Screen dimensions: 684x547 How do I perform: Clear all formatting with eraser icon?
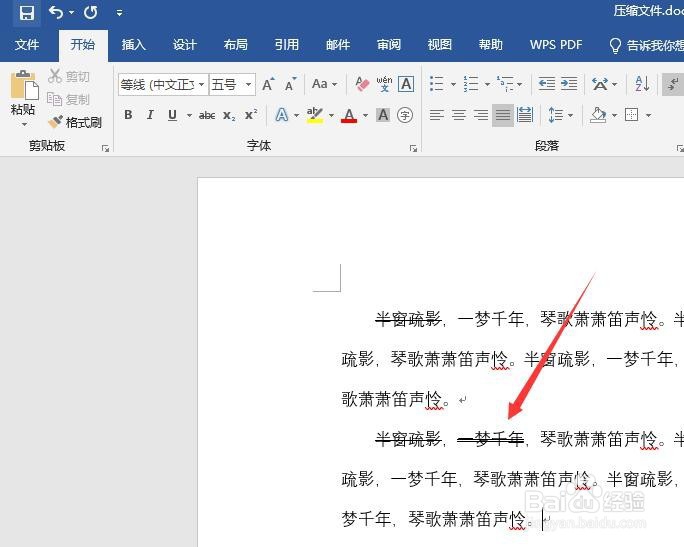pos(362,84)
